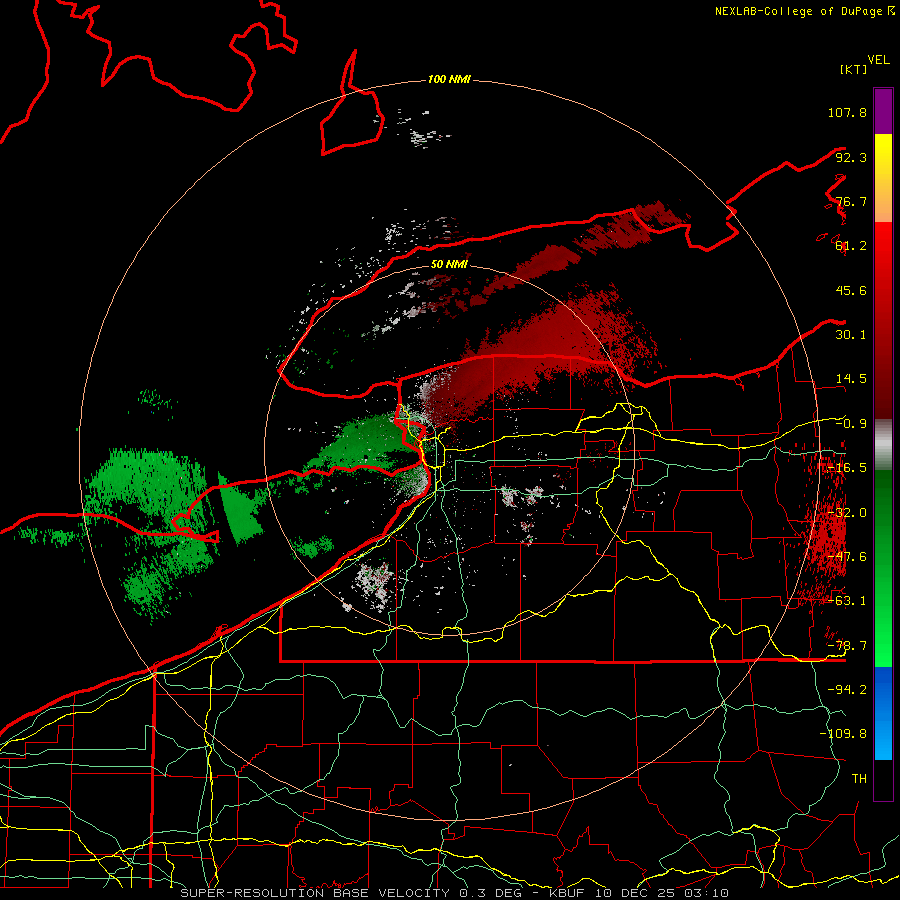Screen dimensions: 900x900
Task: Click the TH label on the legend
Action: pos(859,779)
